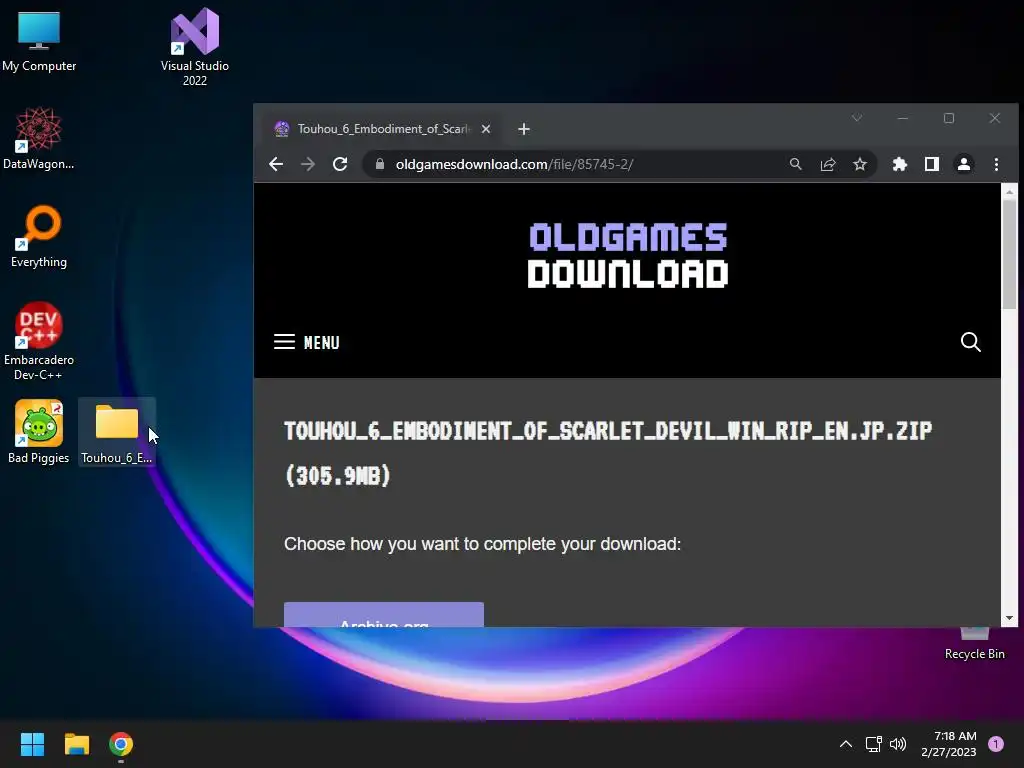Maximize the Chrome window
The width and height of the screenshot is (1024, 768).
[x=949, y=118]
